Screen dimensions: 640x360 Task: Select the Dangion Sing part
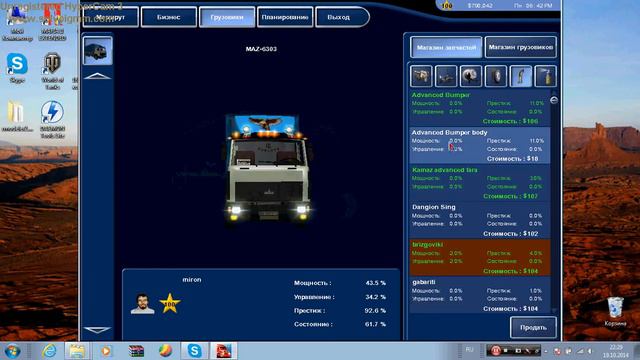coord(480,221)
